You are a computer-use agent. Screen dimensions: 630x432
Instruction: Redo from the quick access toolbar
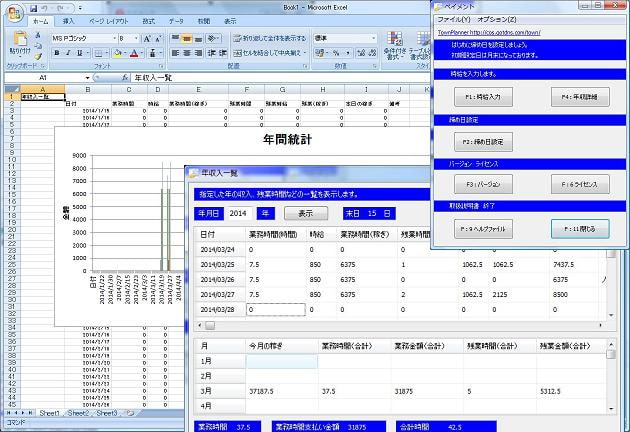[61, 8]
